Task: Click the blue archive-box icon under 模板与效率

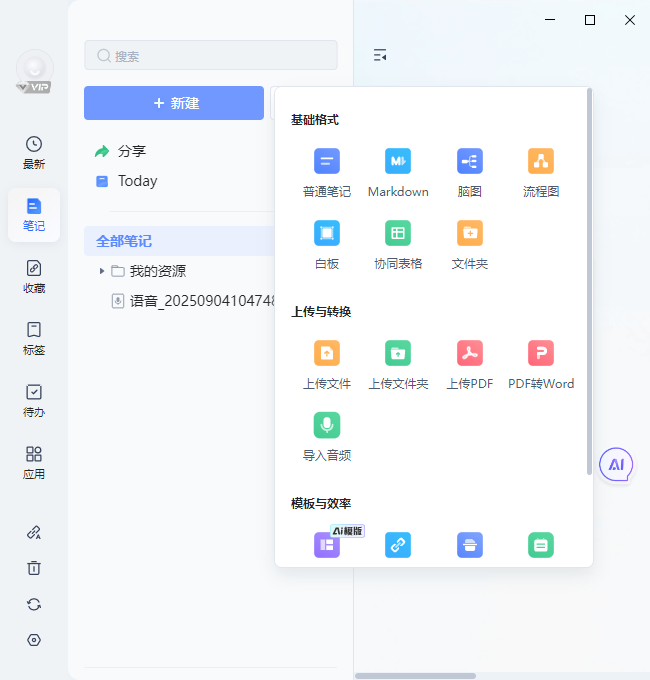Action: coord(470,545)
